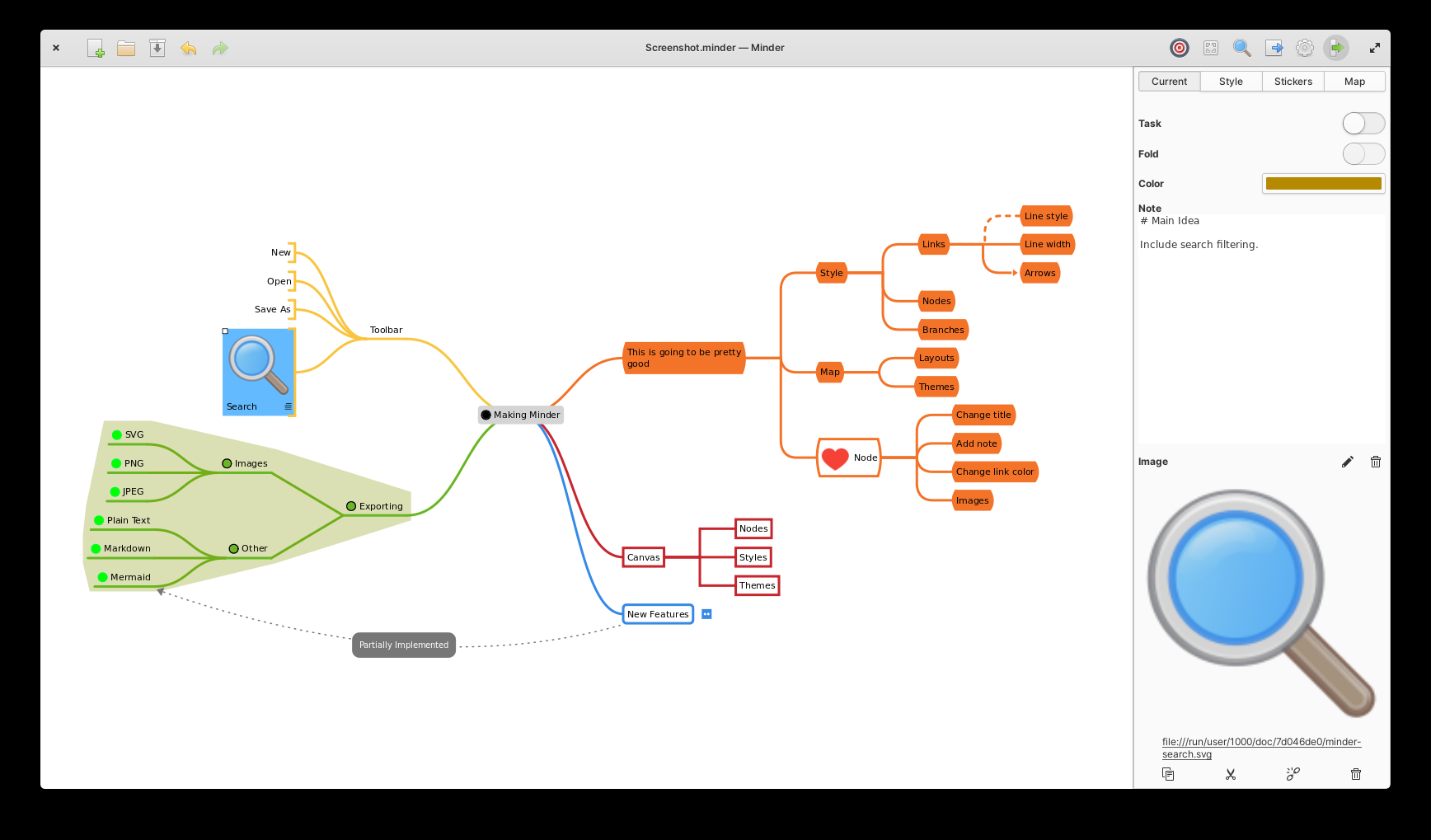Select the search icon in the header bar
The width and height of the screenshot is (1431, 840).
pos(1242,48)
